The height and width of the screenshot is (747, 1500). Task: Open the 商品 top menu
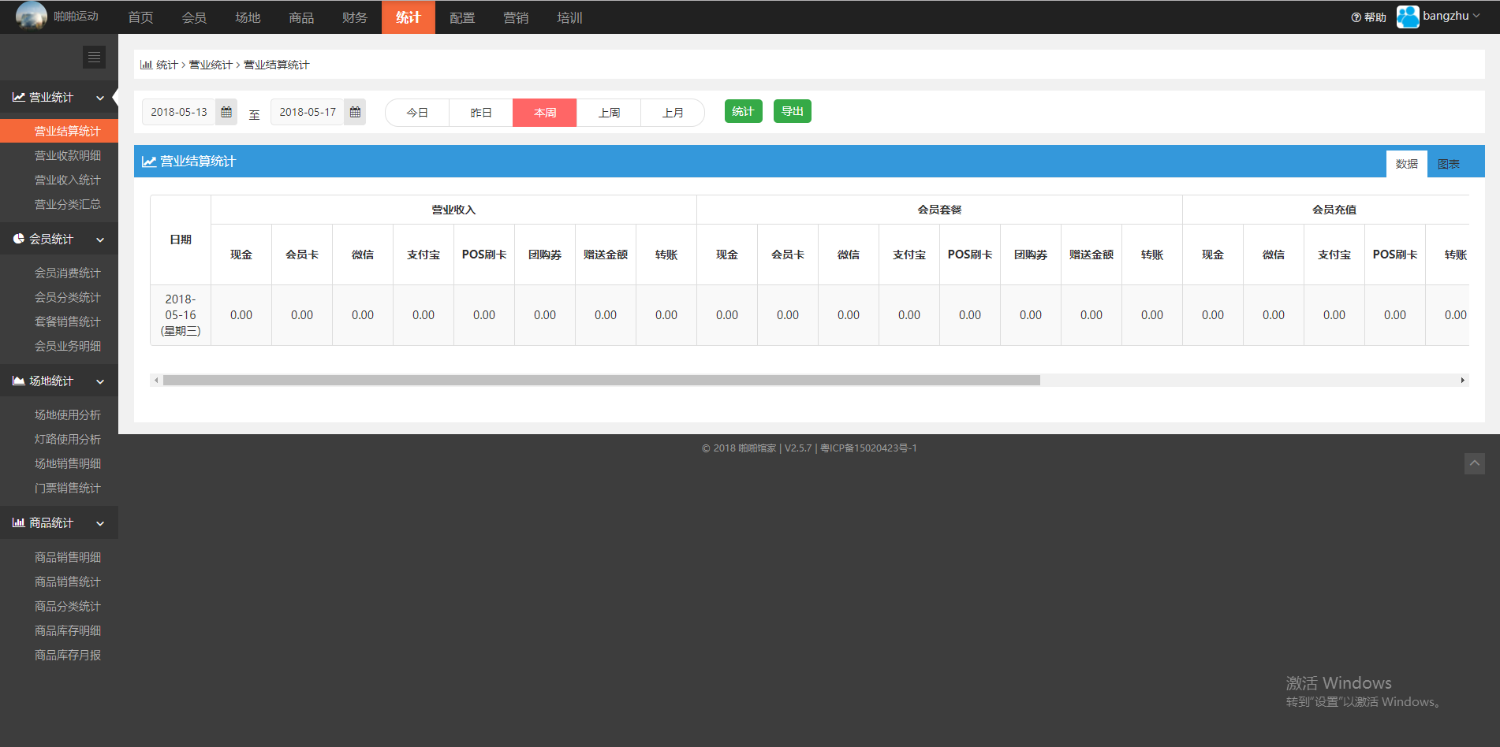click(301, 17)
